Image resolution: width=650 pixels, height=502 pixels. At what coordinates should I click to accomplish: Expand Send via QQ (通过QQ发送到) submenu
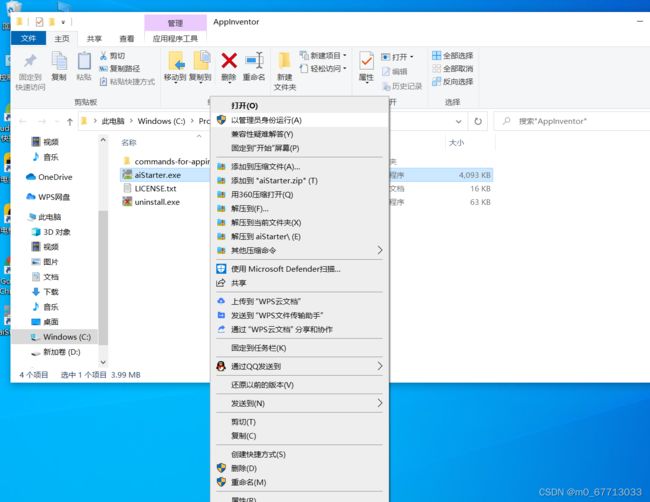[299, 366]
